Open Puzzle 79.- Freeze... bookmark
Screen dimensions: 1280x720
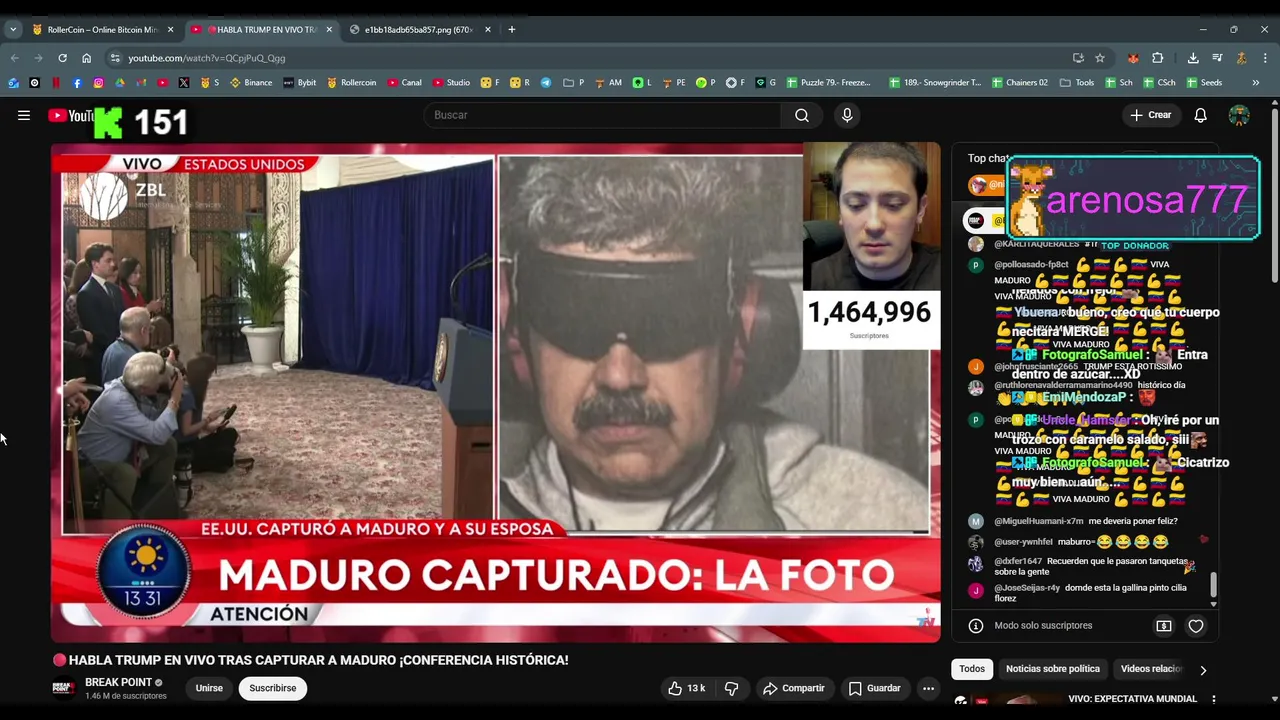pyautogui.click(x=829, y=83)
